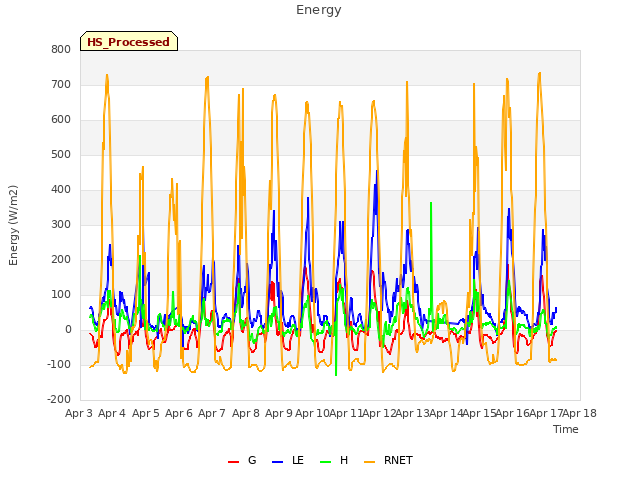The width and height of the screenshot is (640, 480).
Task: Click the -100 y-axis tick label
Action: click(x=59, y=364)
